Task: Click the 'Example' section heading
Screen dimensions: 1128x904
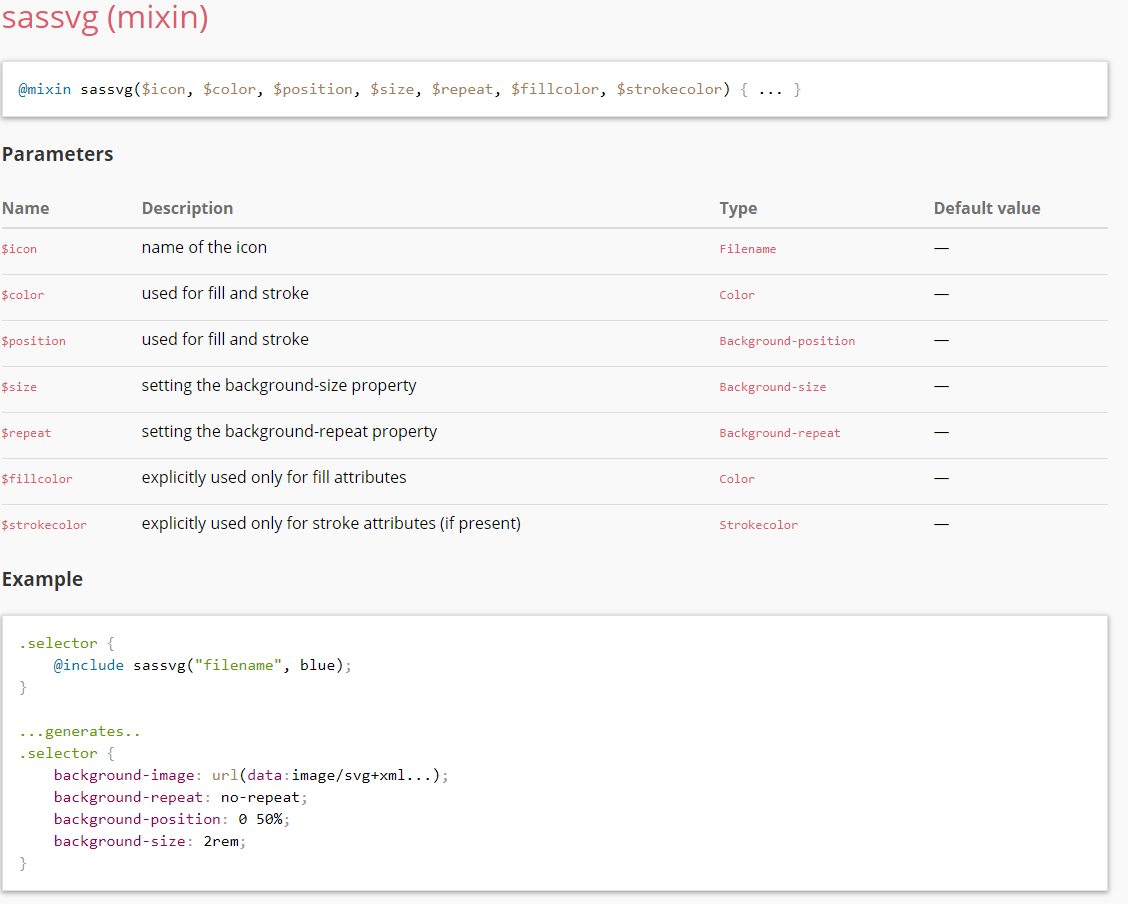Action: coord(42,579)
